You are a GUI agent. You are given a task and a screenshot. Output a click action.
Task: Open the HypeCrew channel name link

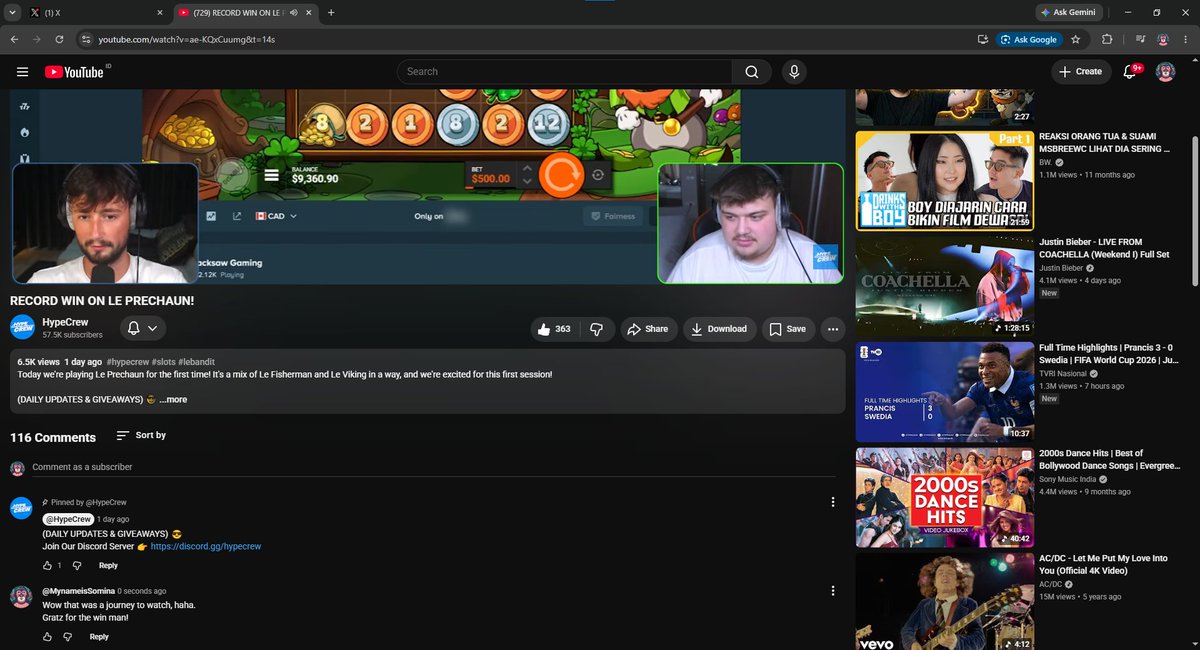65,323
